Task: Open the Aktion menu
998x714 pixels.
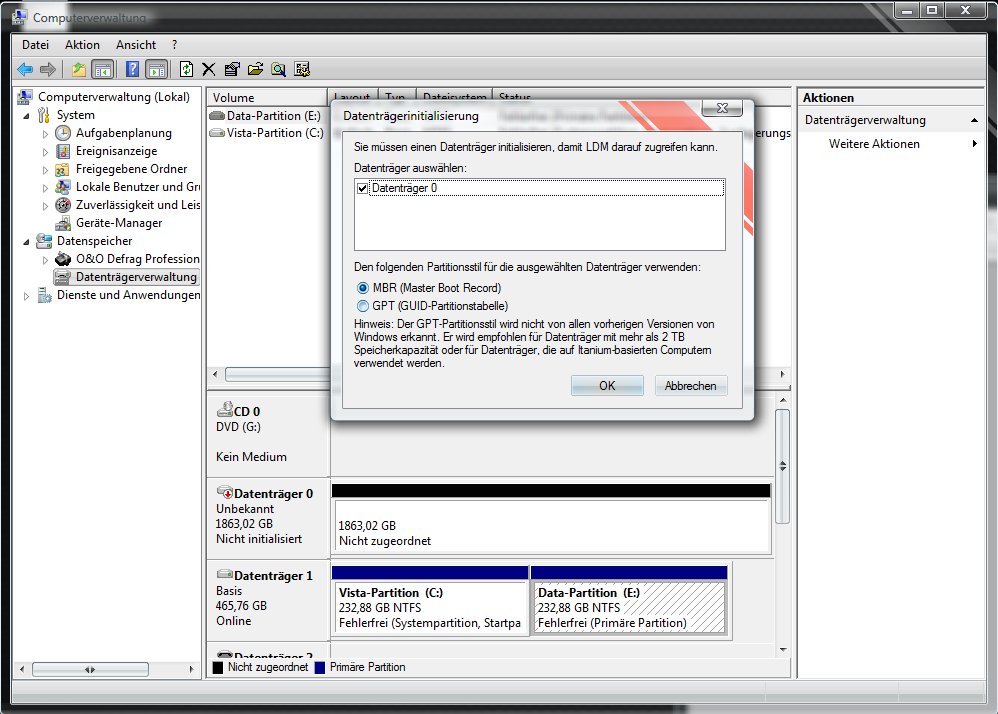Action: click(82, 45)
